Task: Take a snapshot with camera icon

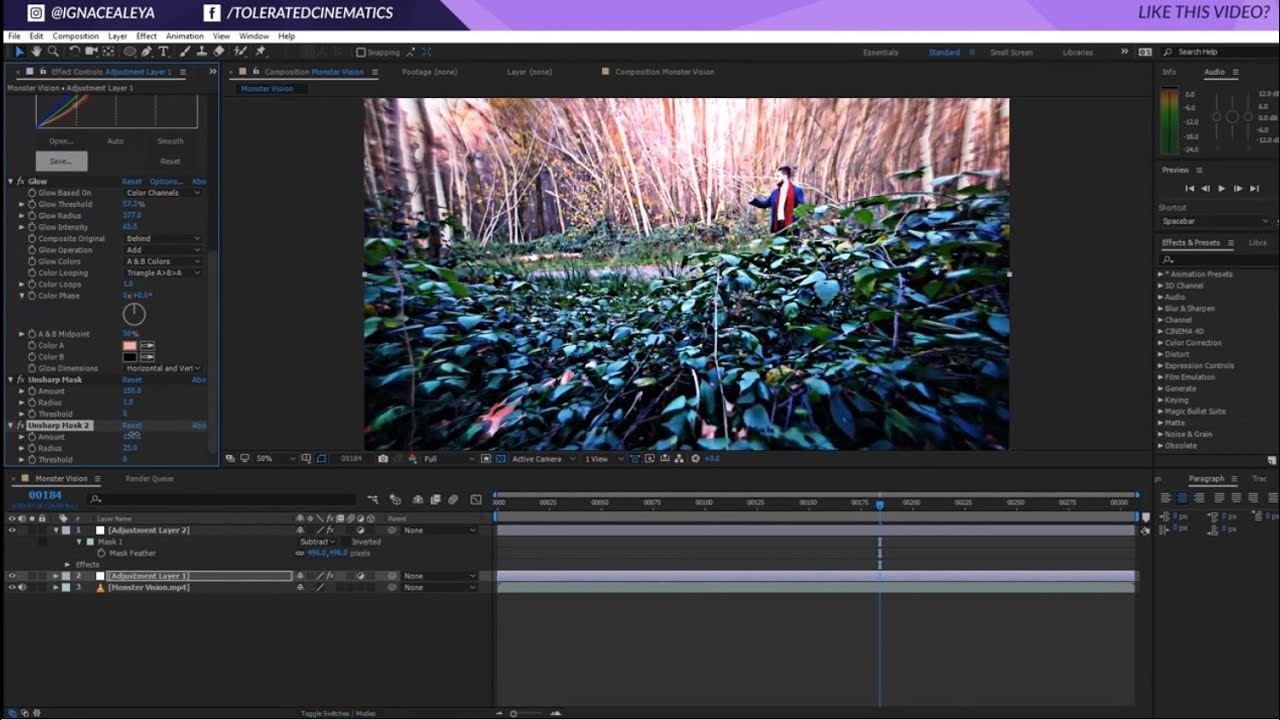Action: 382,458
